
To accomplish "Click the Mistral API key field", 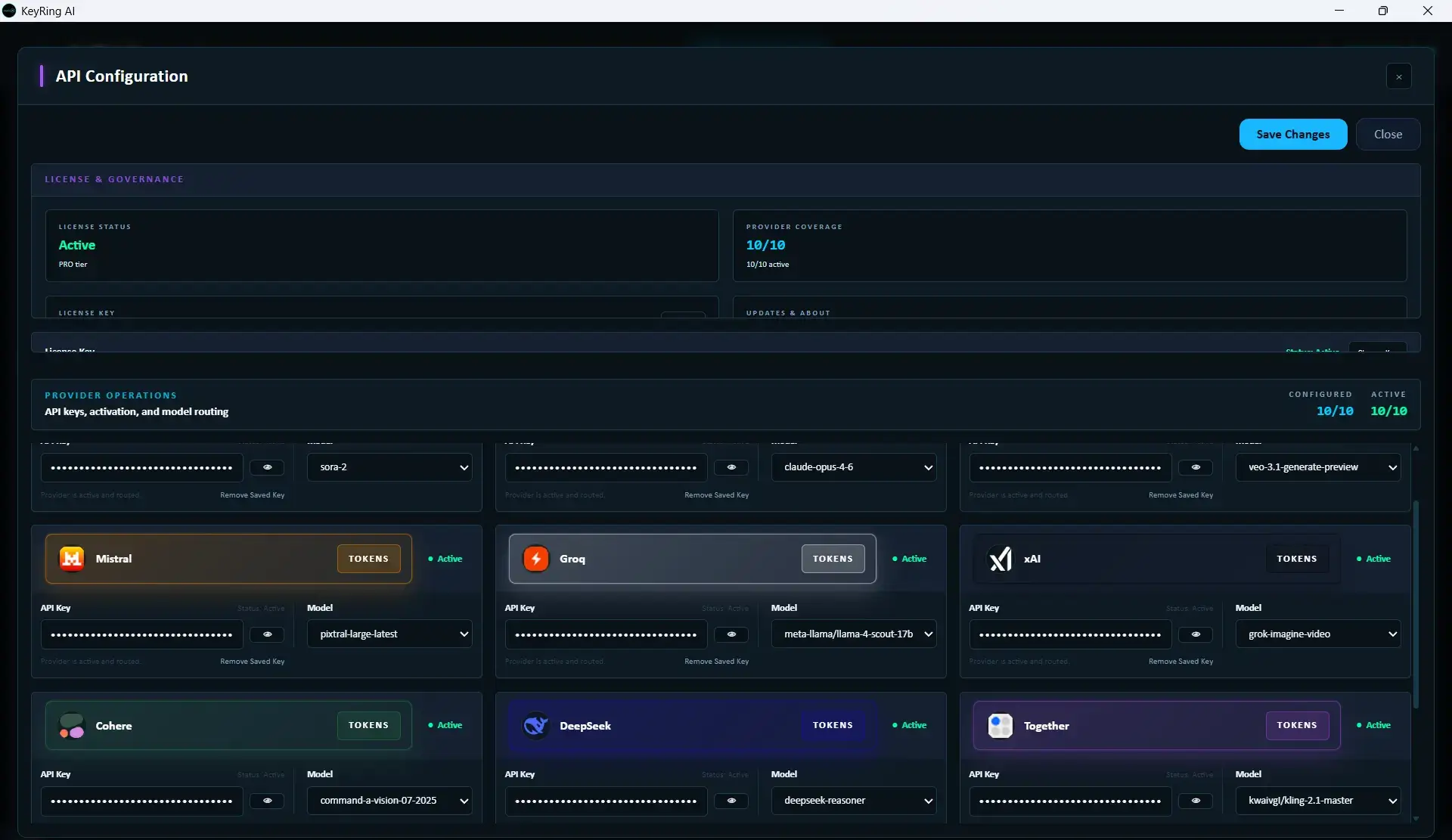I will coord(142,634).
